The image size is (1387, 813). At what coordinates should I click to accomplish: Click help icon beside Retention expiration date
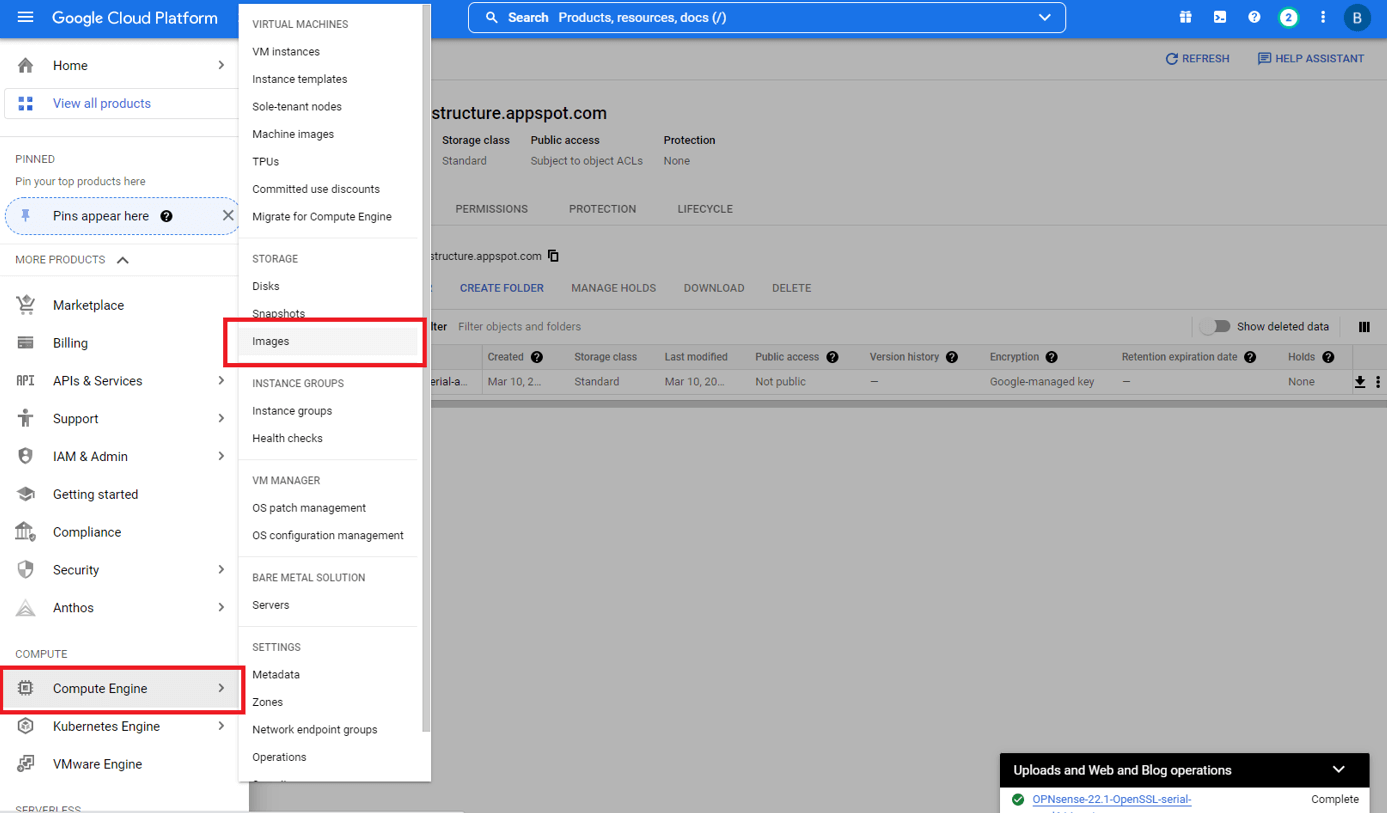tap(1250, 357)
